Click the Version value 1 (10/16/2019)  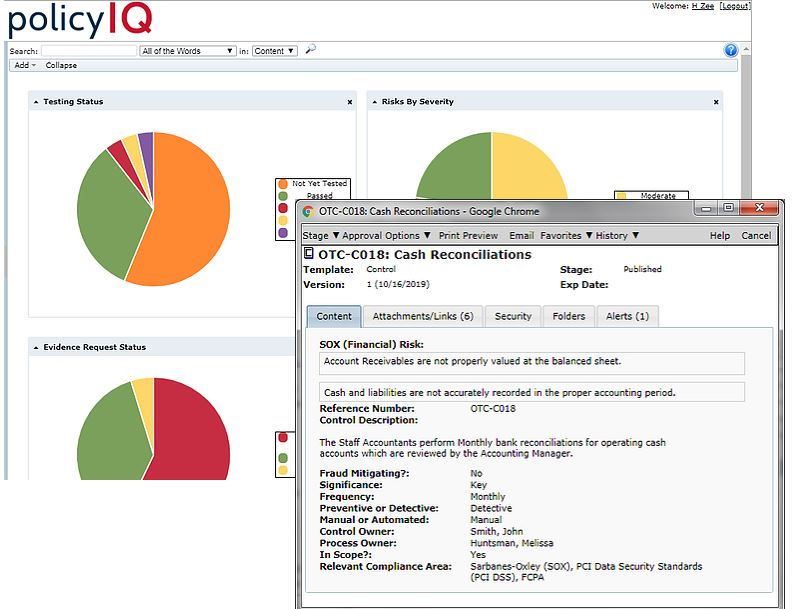point(398,284)
